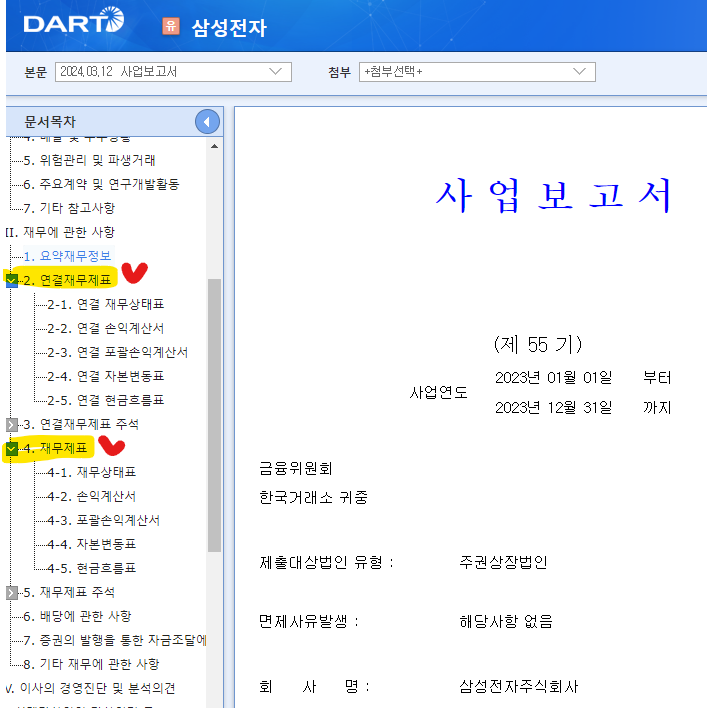Open 4-5. 현금흐름표
Viewport: 707px width, 708px height.
click(92, 568)
